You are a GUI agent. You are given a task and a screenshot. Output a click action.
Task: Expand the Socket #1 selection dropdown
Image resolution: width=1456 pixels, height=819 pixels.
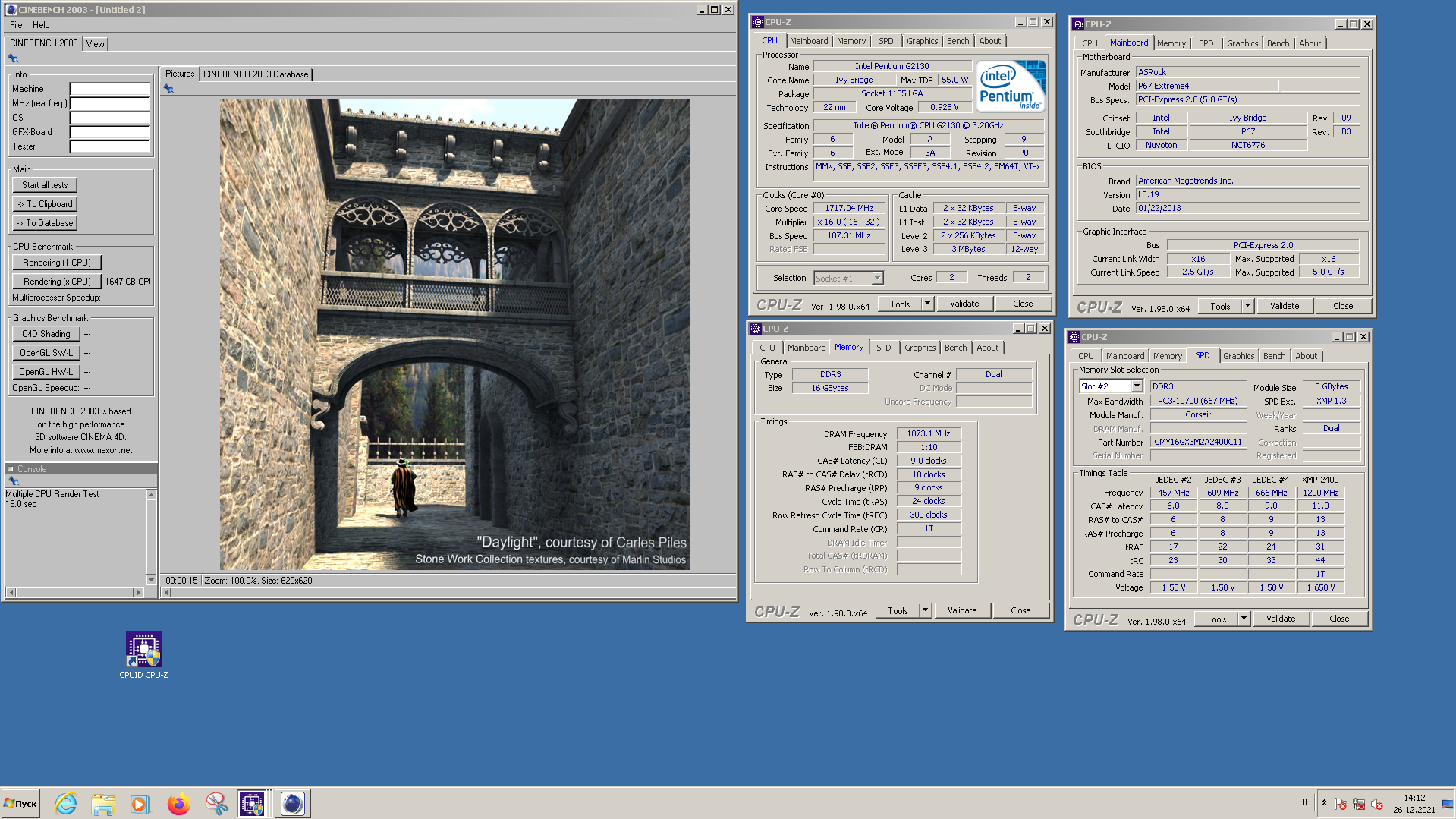click(x=877, y=278)
